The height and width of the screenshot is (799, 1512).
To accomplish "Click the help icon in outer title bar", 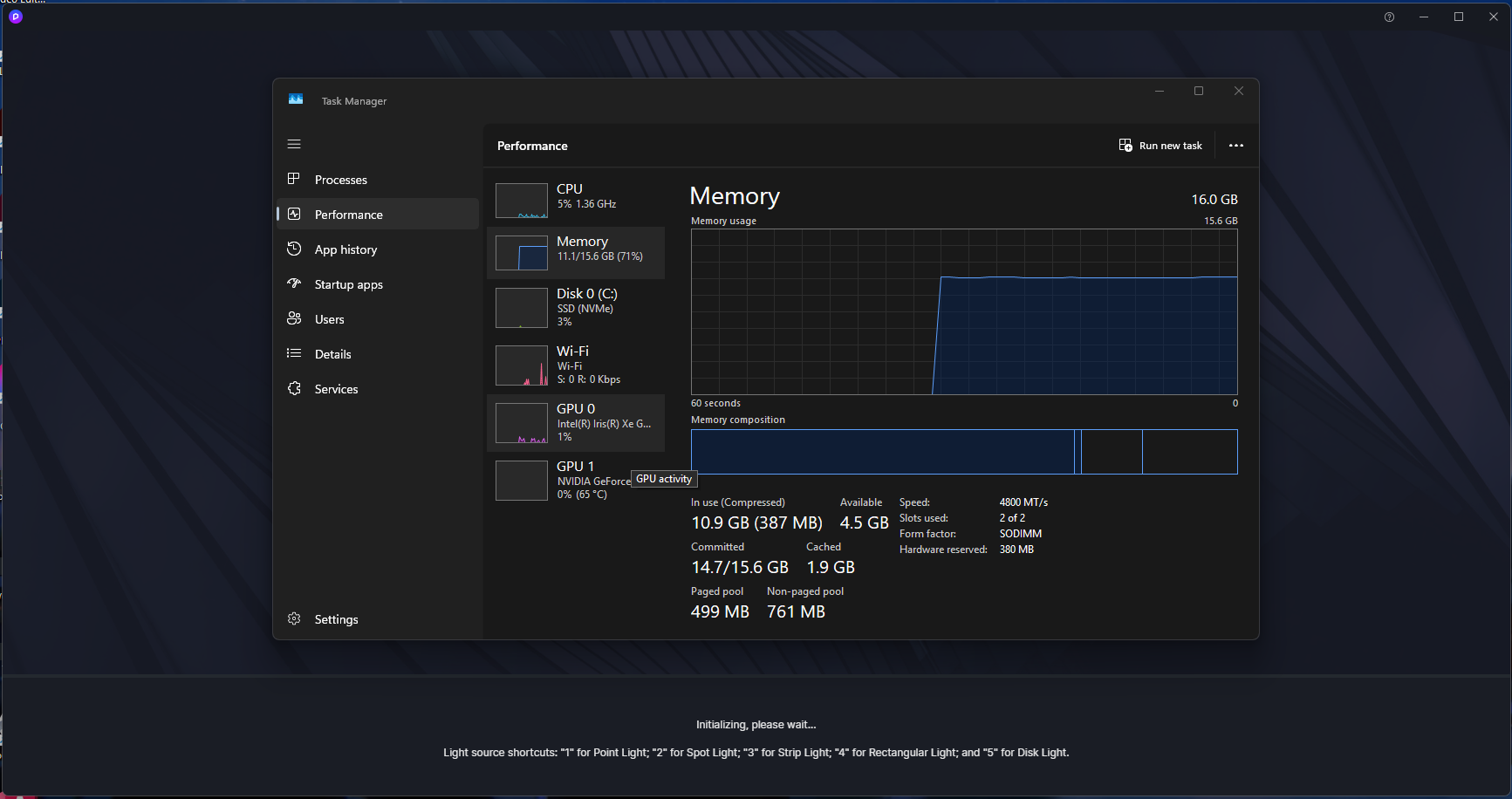I will [x=1389, y=17].
